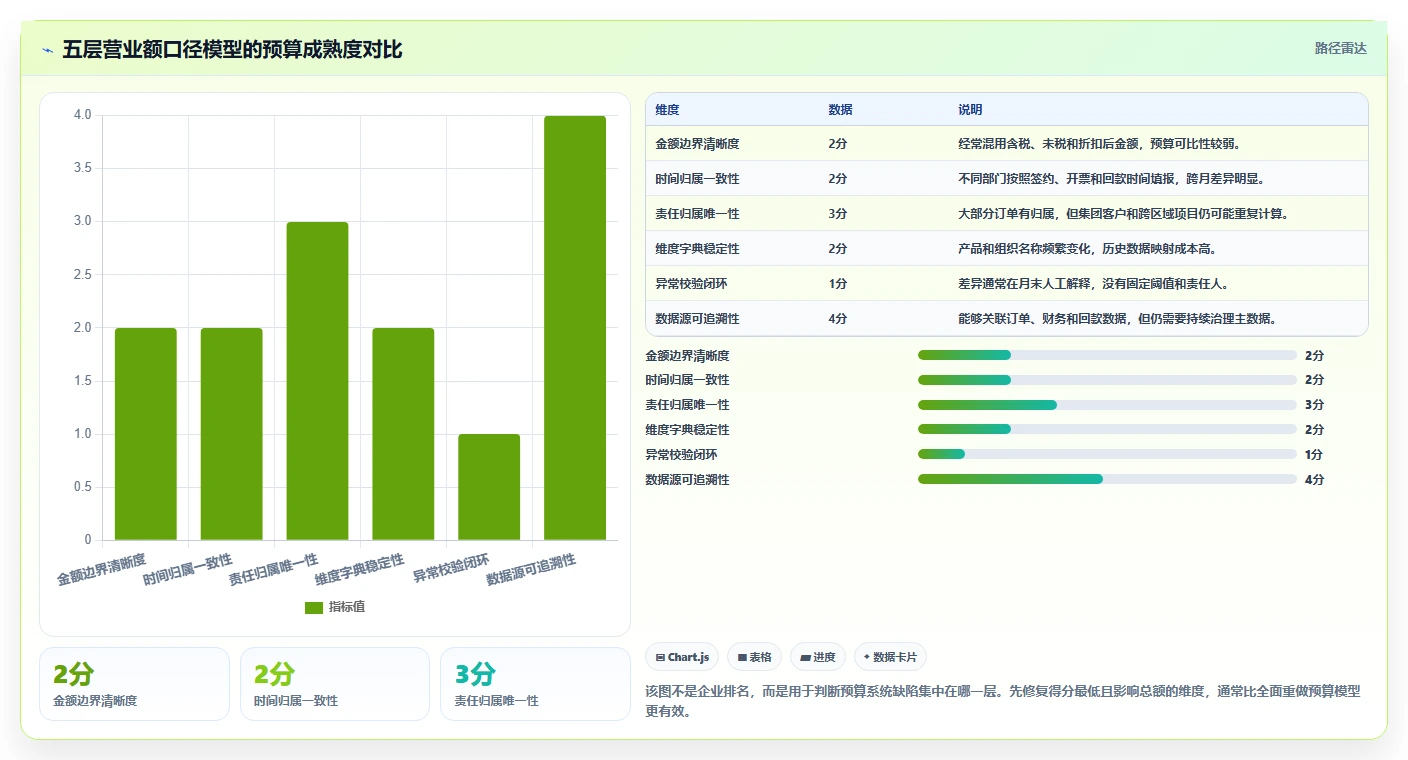Click the 责任归属唯一性 progress bar
This screenshot has height=760, width=1408.
[1107, 405]
